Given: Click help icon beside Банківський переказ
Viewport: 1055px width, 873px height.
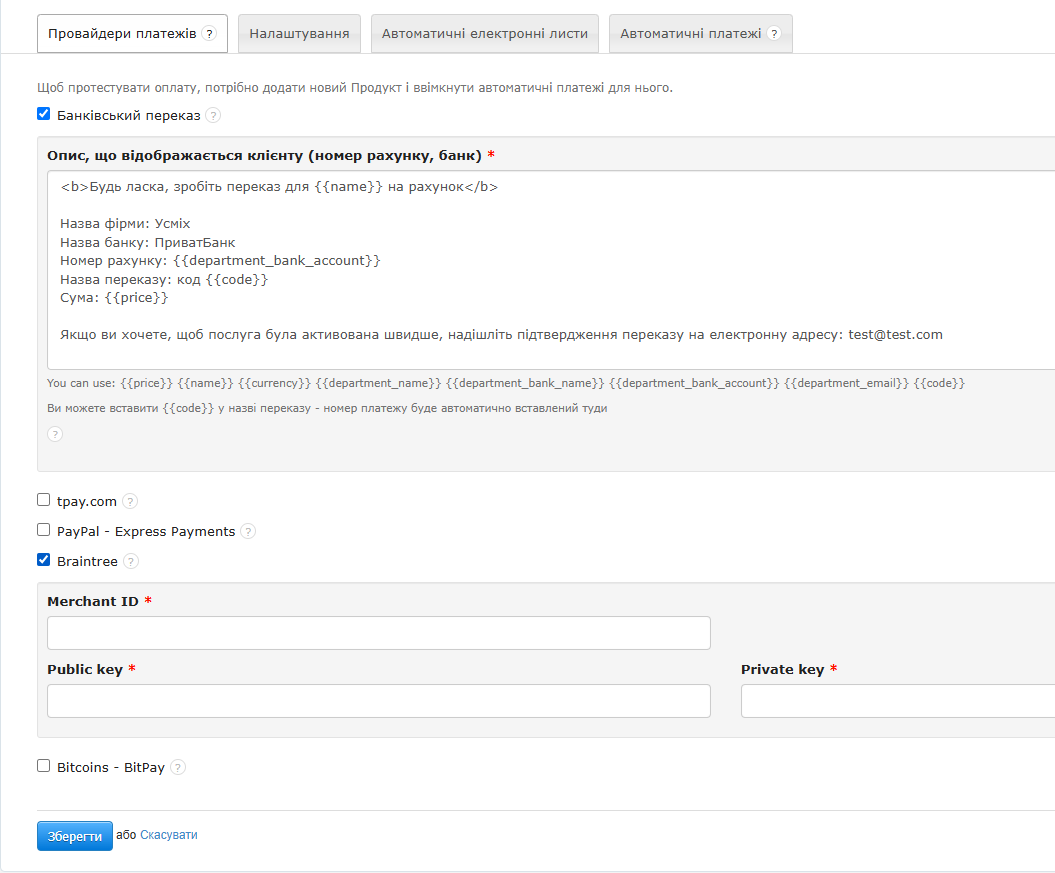Looking at the screenshot, I should pyautogui.click(x=213, y=115).
